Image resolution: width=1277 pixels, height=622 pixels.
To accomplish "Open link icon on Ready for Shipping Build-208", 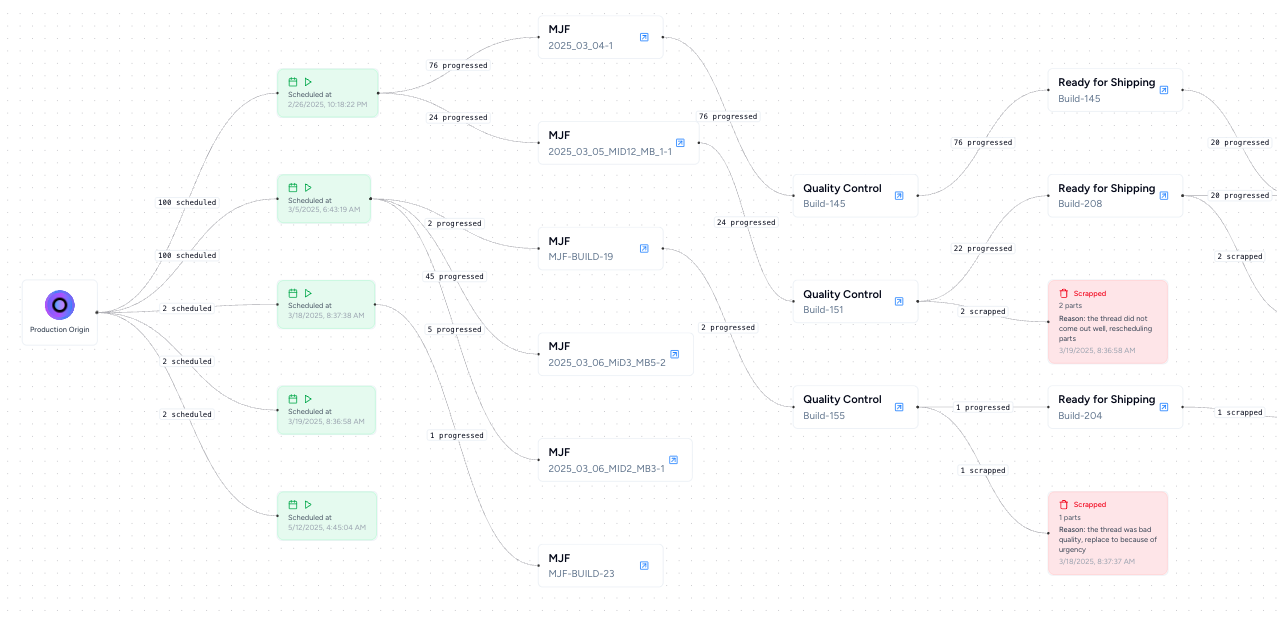I will [x=1164, y=196].
